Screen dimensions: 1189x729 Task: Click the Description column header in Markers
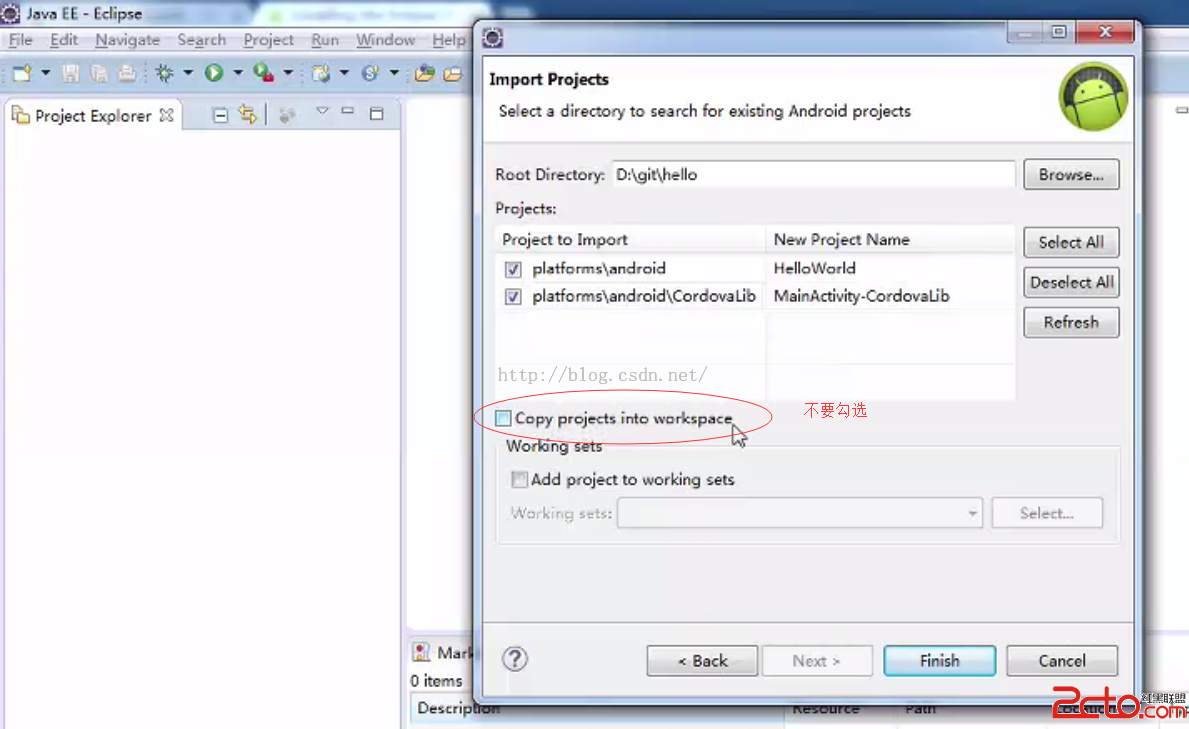458,709
